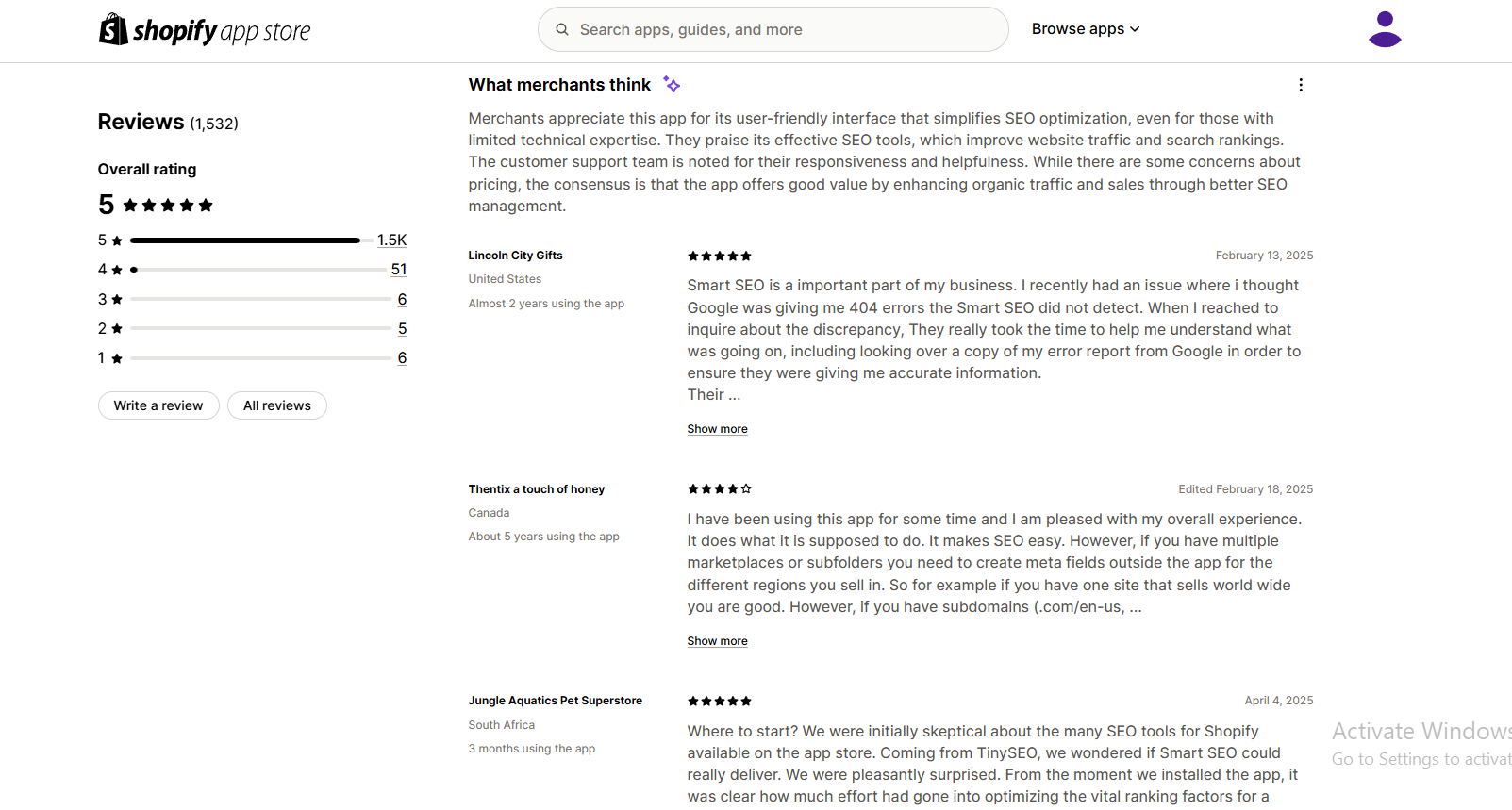Open the three-dot options menu
This screenshot has height=810, width=1512.
[1301, 85]
